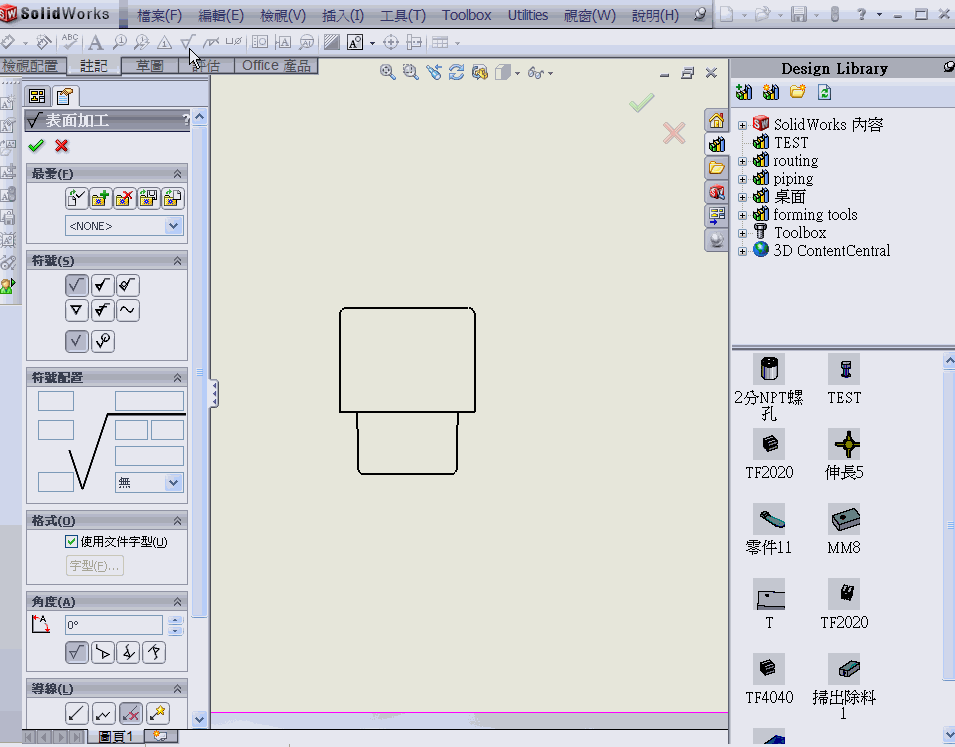Select JIS Machining Required symbol
The width and height of the screenshot is (955, 747).
tap(102, 310)
